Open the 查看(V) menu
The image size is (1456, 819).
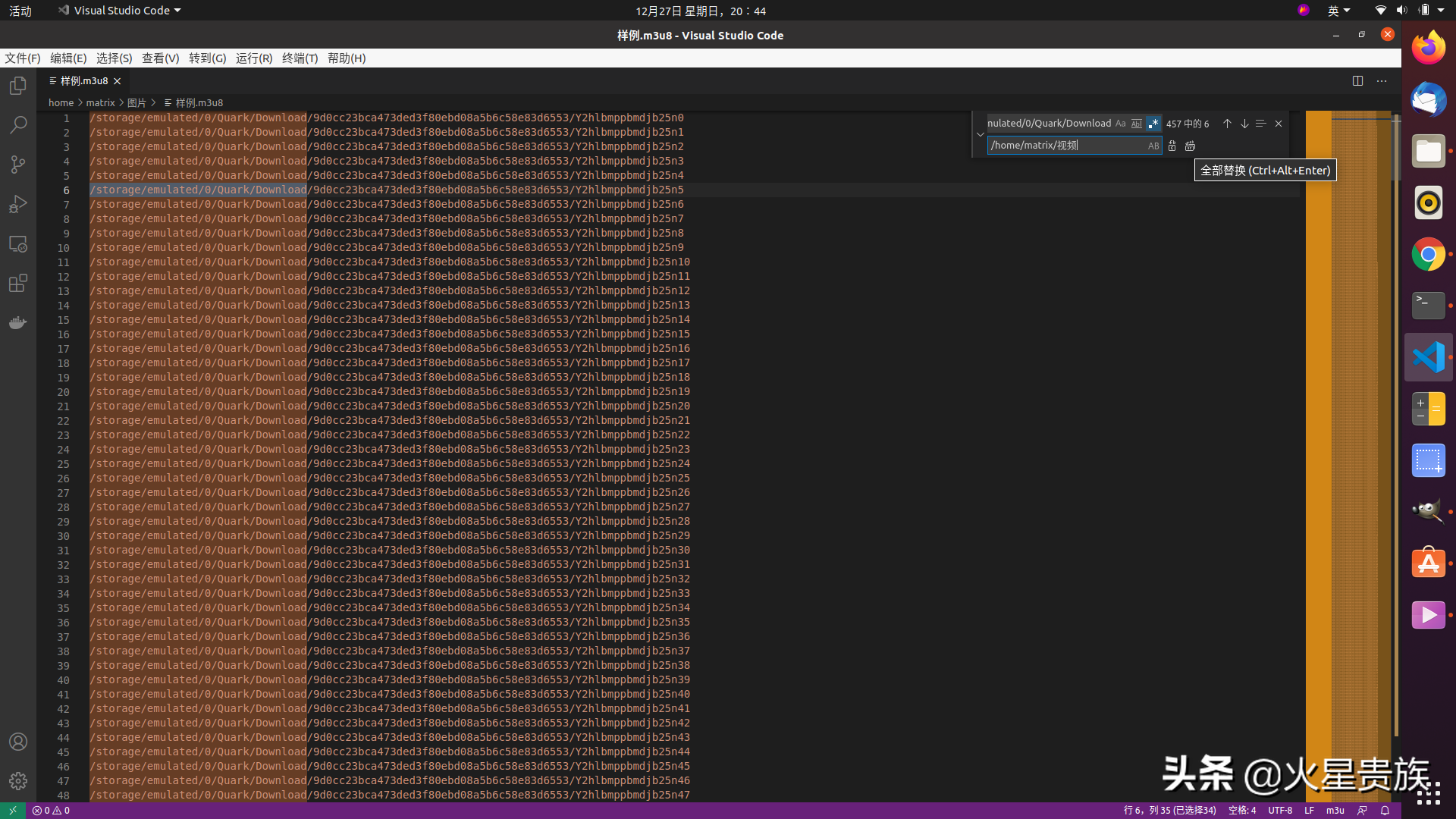(x=161, y=58)
